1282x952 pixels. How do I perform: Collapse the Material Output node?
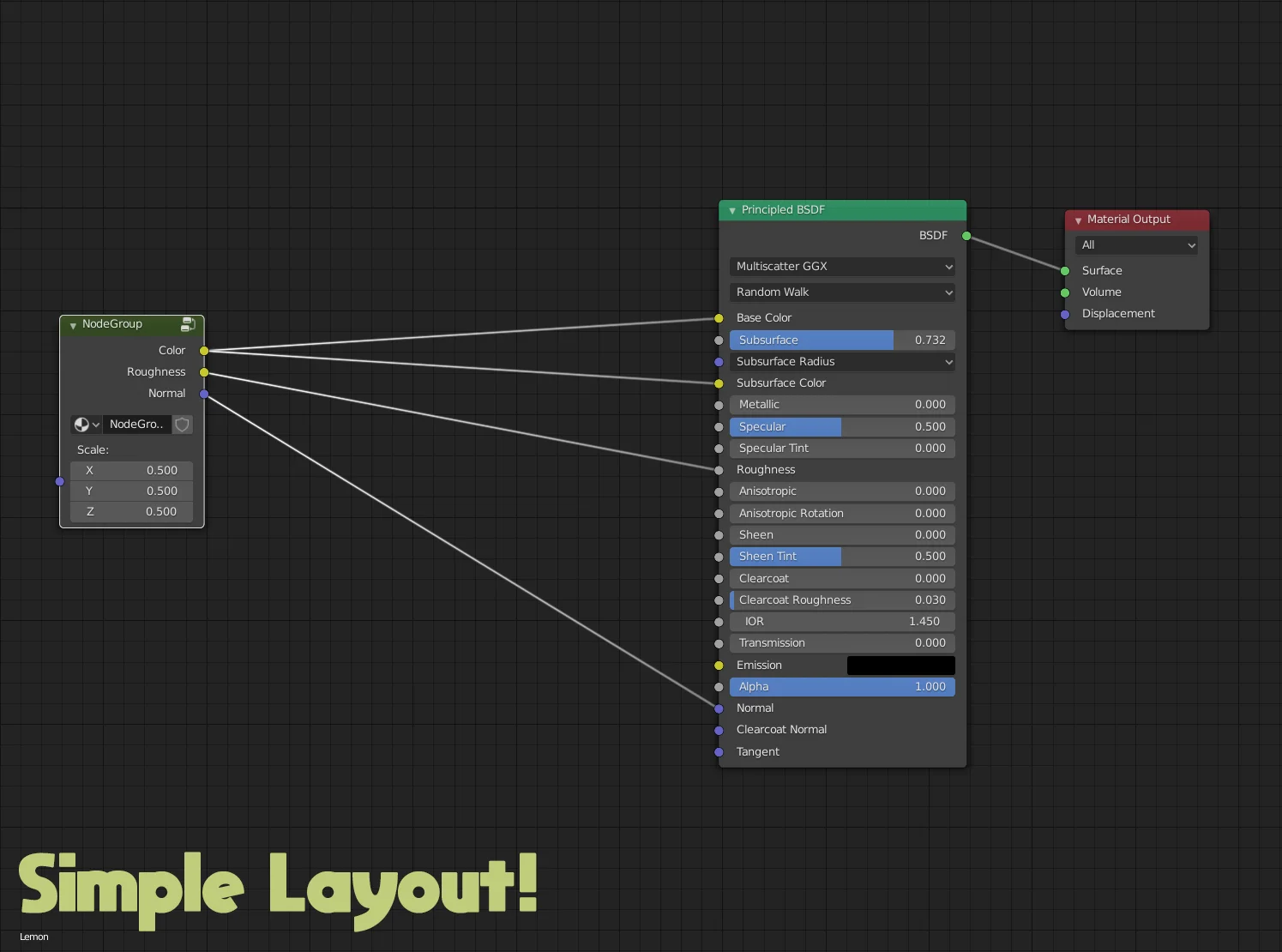[x=1078, y=220]
